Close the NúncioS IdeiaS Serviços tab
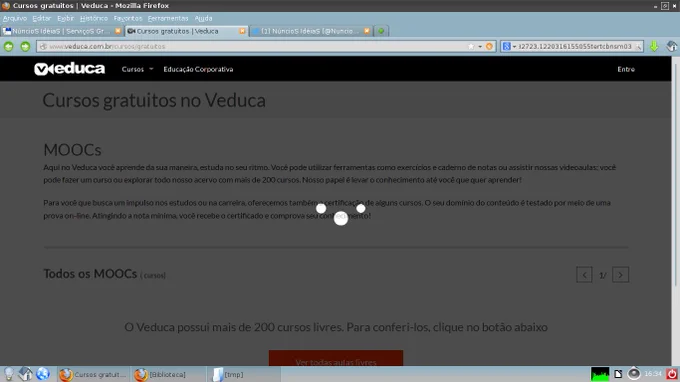Image resolution: width=680 pixels, height=382 pixels. [118, 31]
